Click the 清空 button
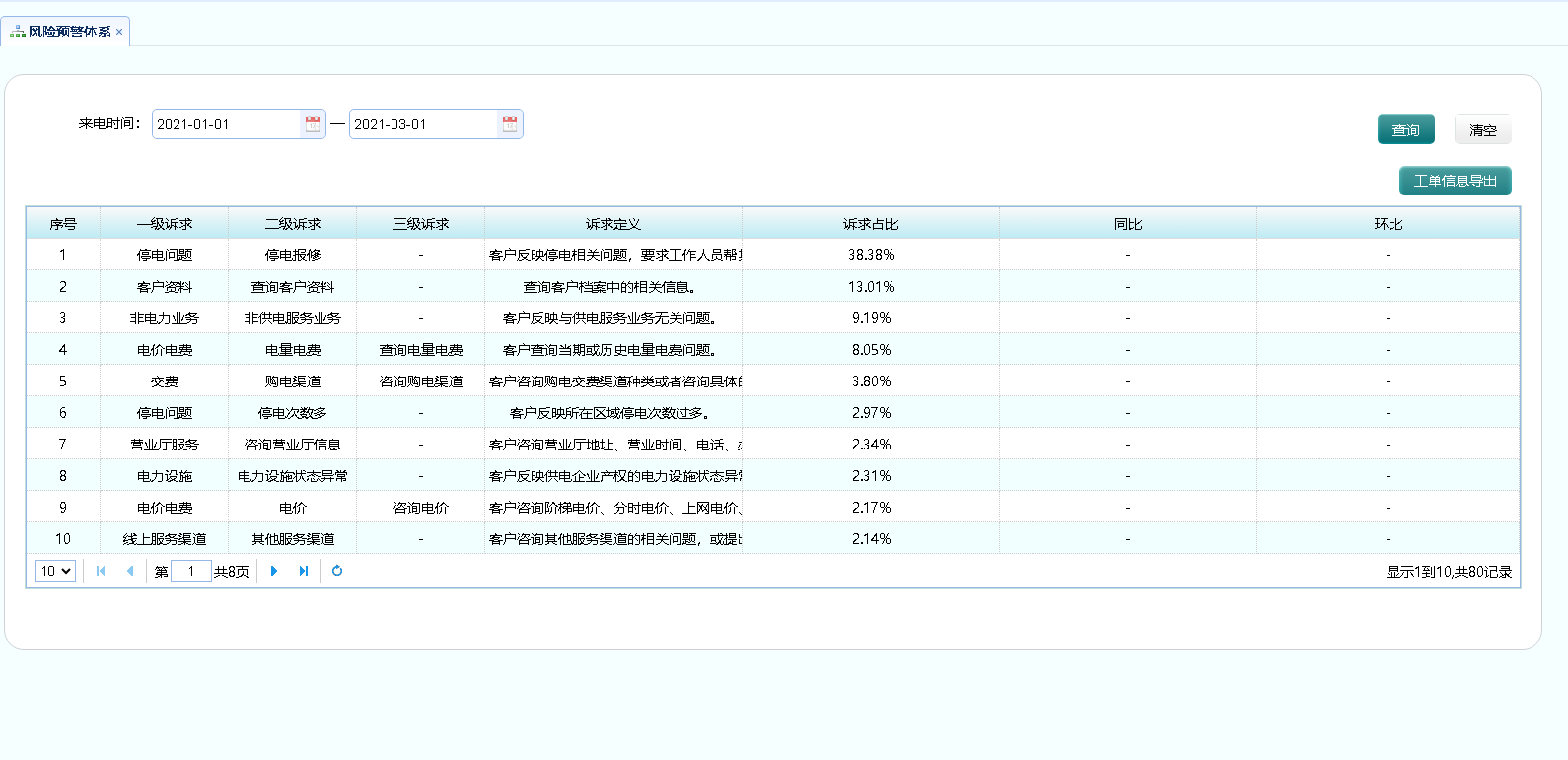The width and height of the screenshot is (1568, 760). 1482,130
